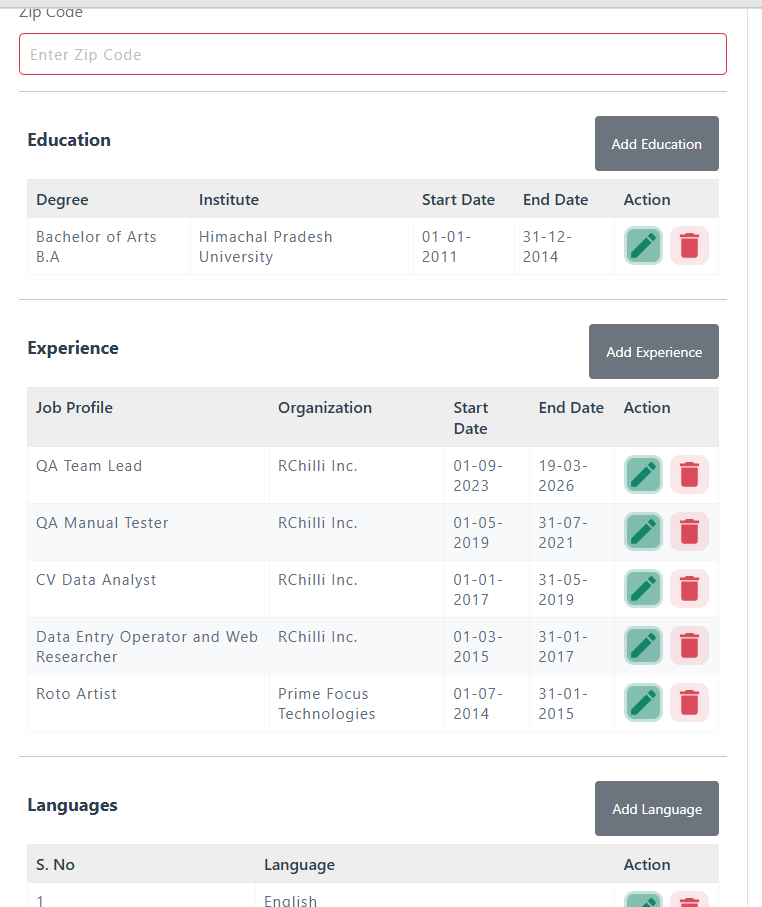Delete the Data Entry Operator experience
The image size is (762, 907).
[x=689, y=645]
